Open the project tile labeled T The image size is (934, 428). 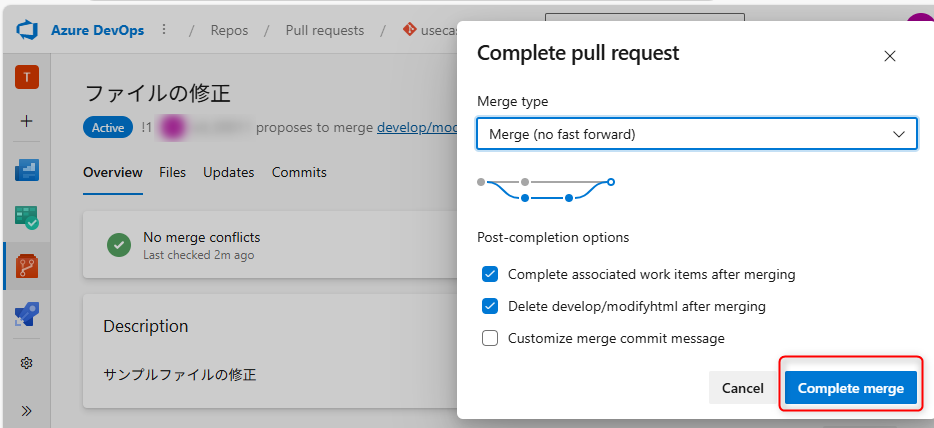pos(27,77)
